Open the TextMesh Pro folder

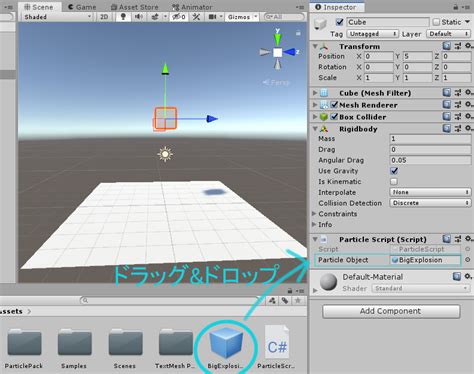pyautogui.click(x=175, y=348)
